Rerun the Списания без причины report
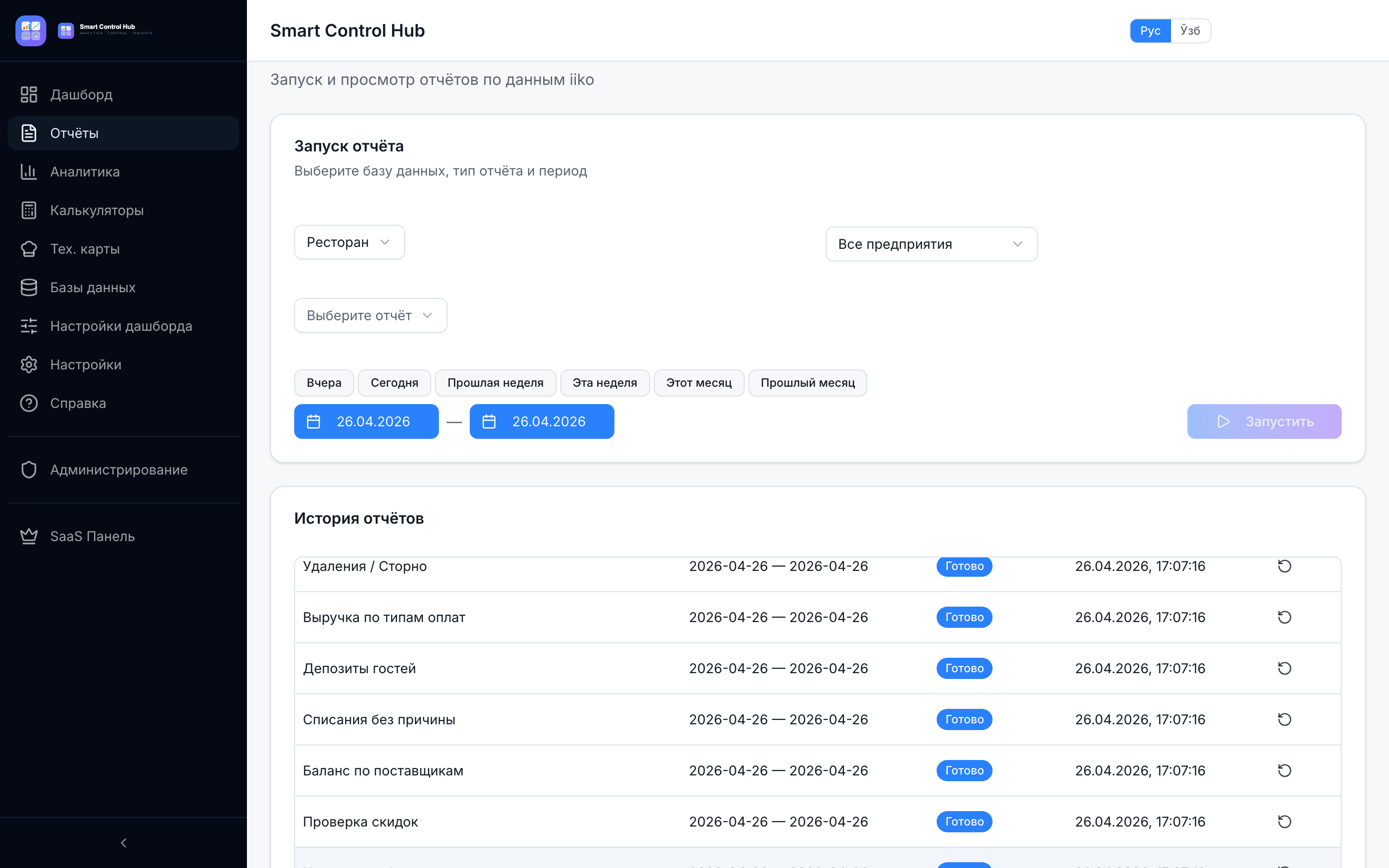 (1284, 719)
